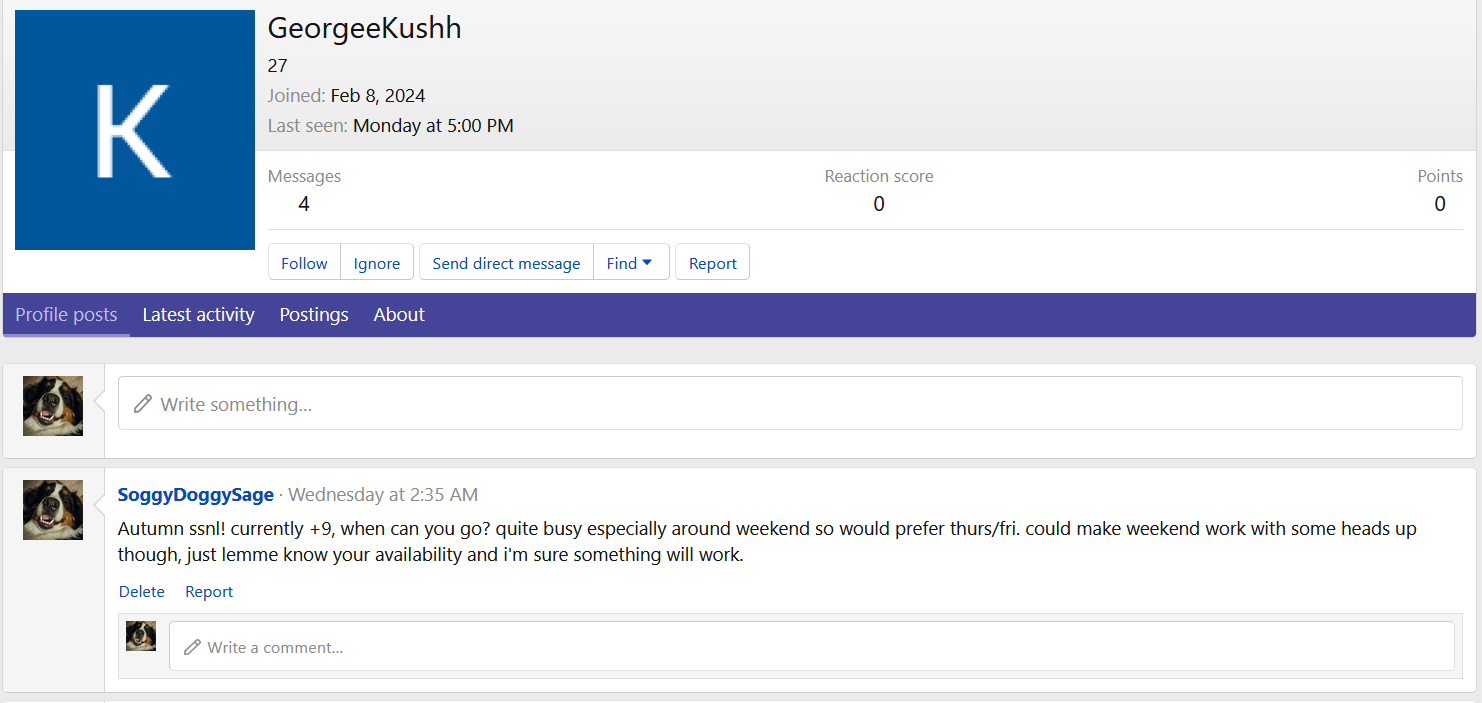Image resolution: width=1482 pixels, height=703 pixels.
Task: Report the post by SoggyDoggySage
Action: [x=209, y=591]
